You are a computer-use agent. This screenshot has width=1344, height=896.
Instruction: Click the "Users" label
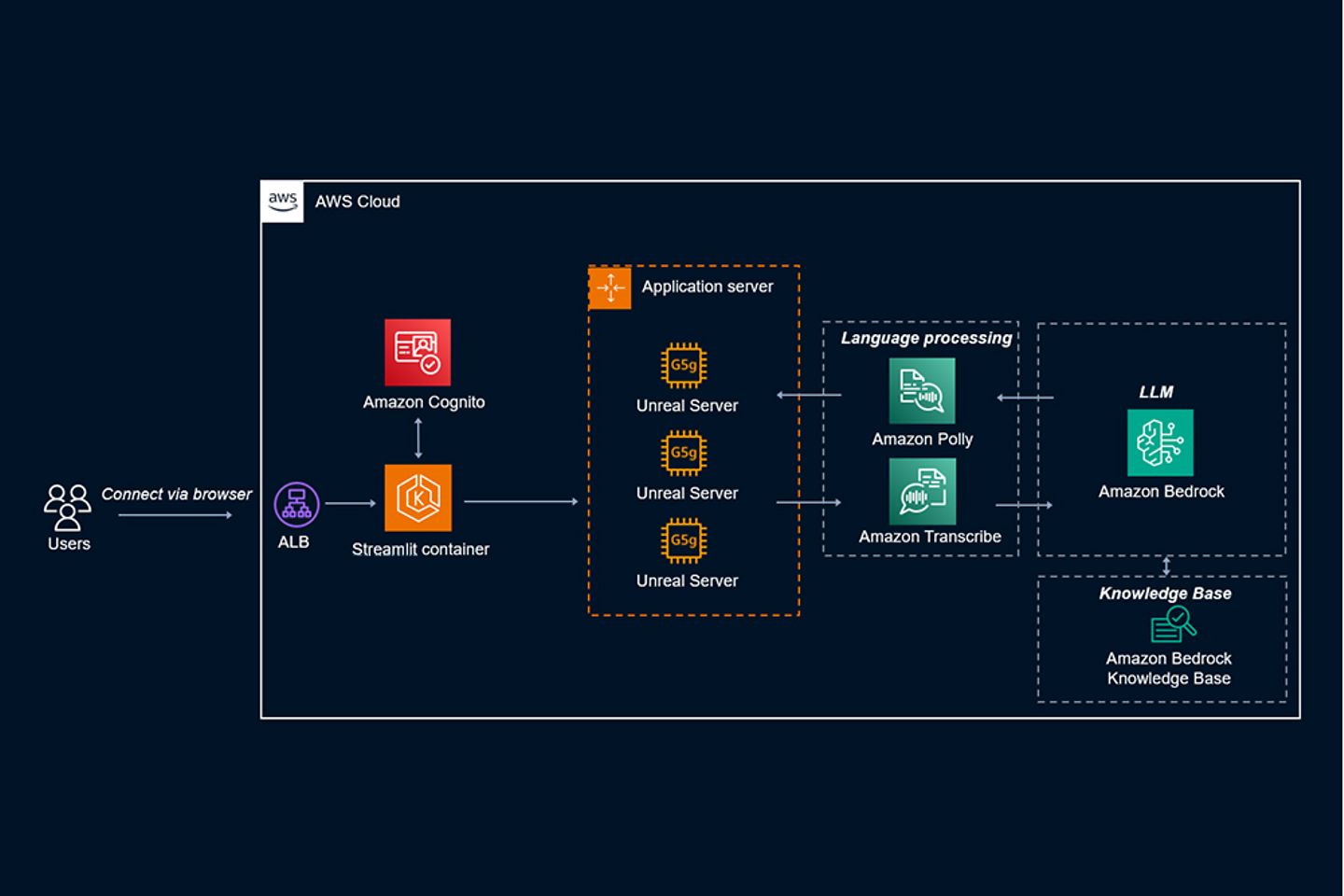pos(69,543)
